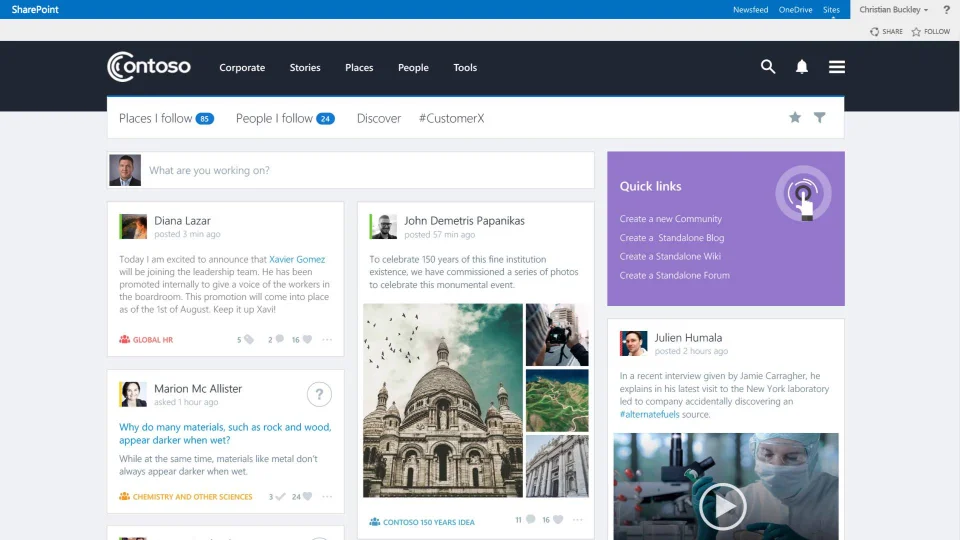Click Create a Standalone Wiki link
960x540 pixels.
pyautogui.click(x=670, y=256)
